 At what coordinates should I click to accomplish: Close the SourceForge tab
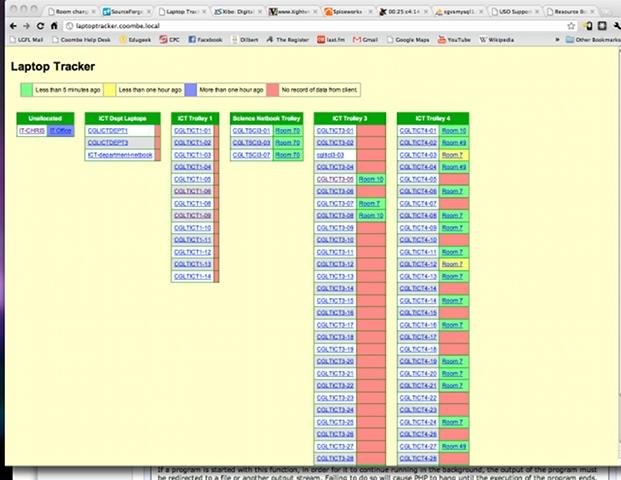(x=148, y=12)
